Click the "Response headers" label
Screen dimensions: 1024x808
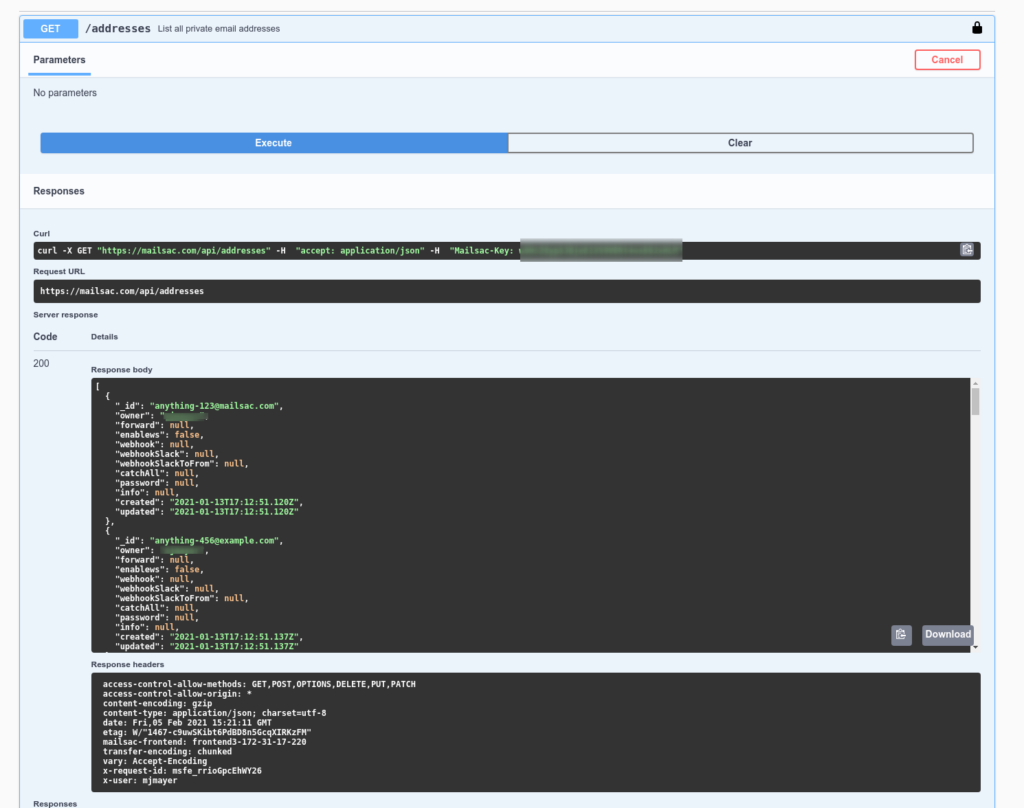[127, 664]
